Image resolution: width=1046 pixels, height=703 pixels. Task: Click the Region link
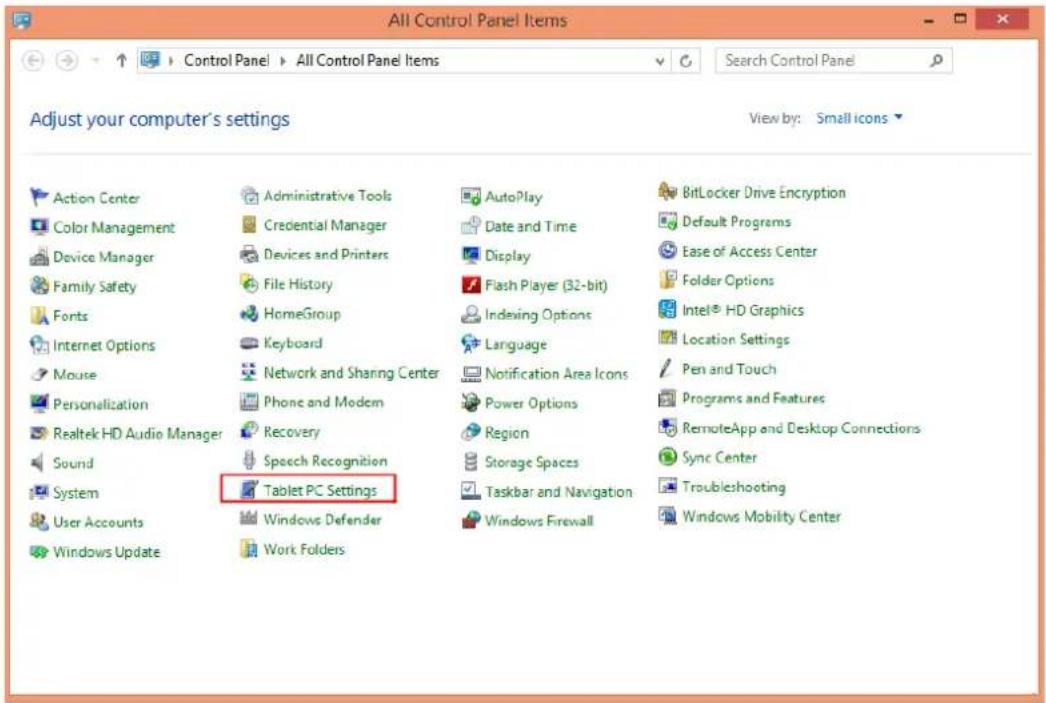pos(507,432)
